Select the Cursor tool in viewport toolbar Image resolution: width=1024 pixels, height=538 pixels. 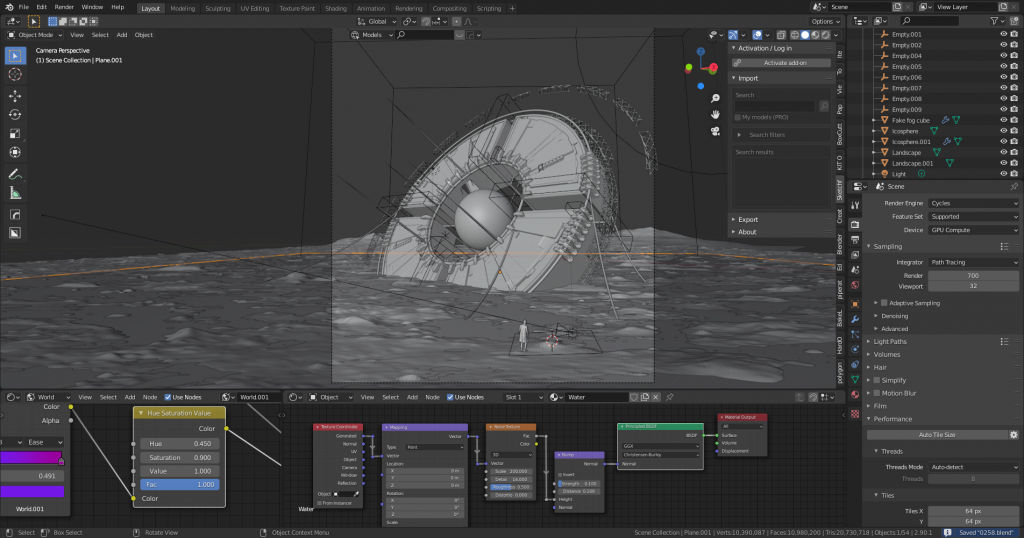[x=14, y=74]
